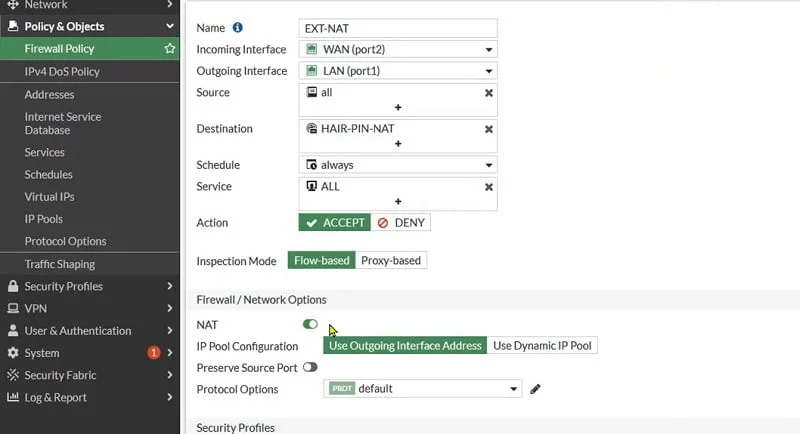Screen dimensions: 800x434
Task: Choose Use Dynamic IP Pool option
Action: pos(542,346)
